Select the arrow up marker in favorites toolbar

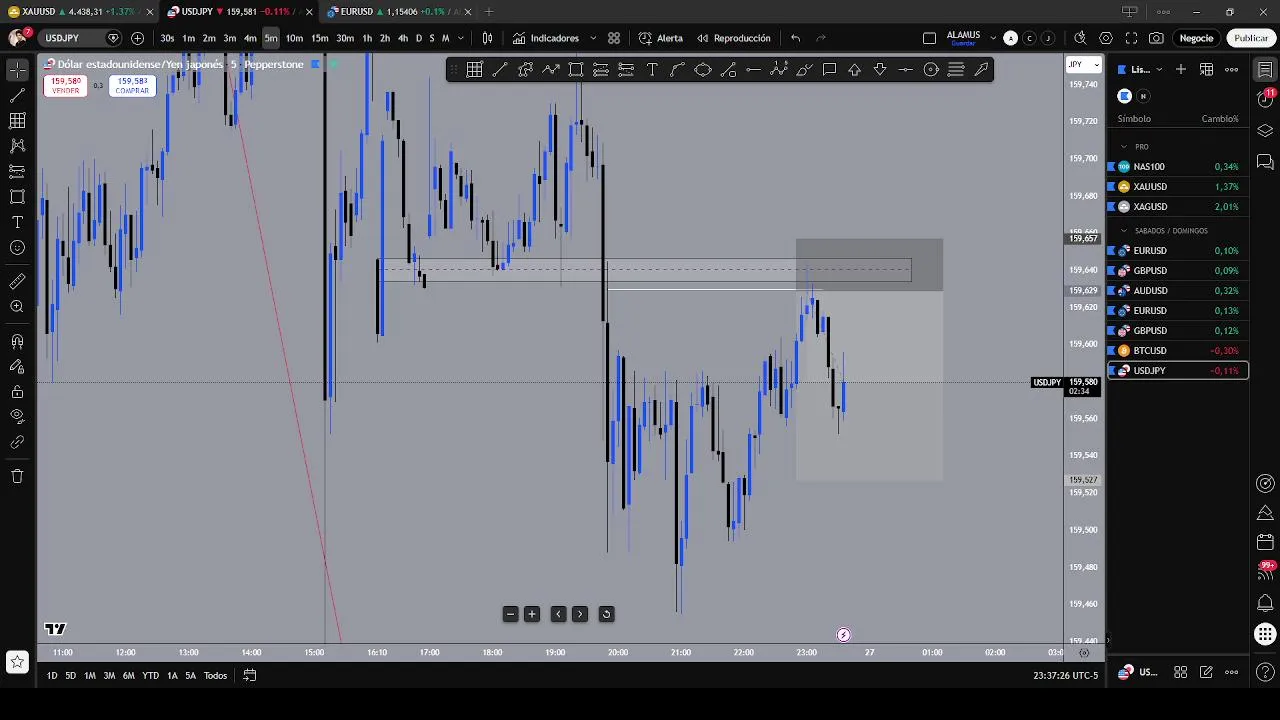pyautogui.click(x=855, y=69)
